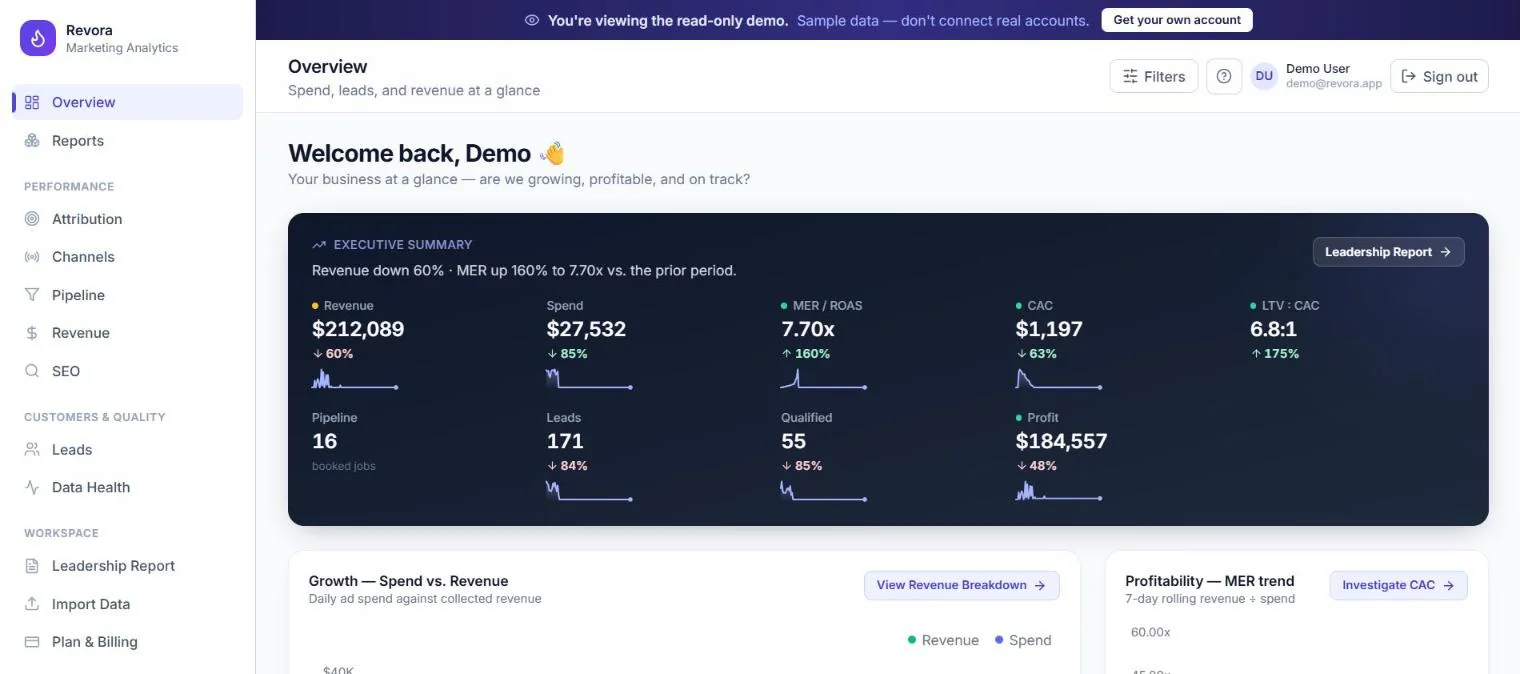The height and width of the screenshot is (674, 1520).
Task: Click the Profitability — MER trend title
Action: tap(1209, 581)
